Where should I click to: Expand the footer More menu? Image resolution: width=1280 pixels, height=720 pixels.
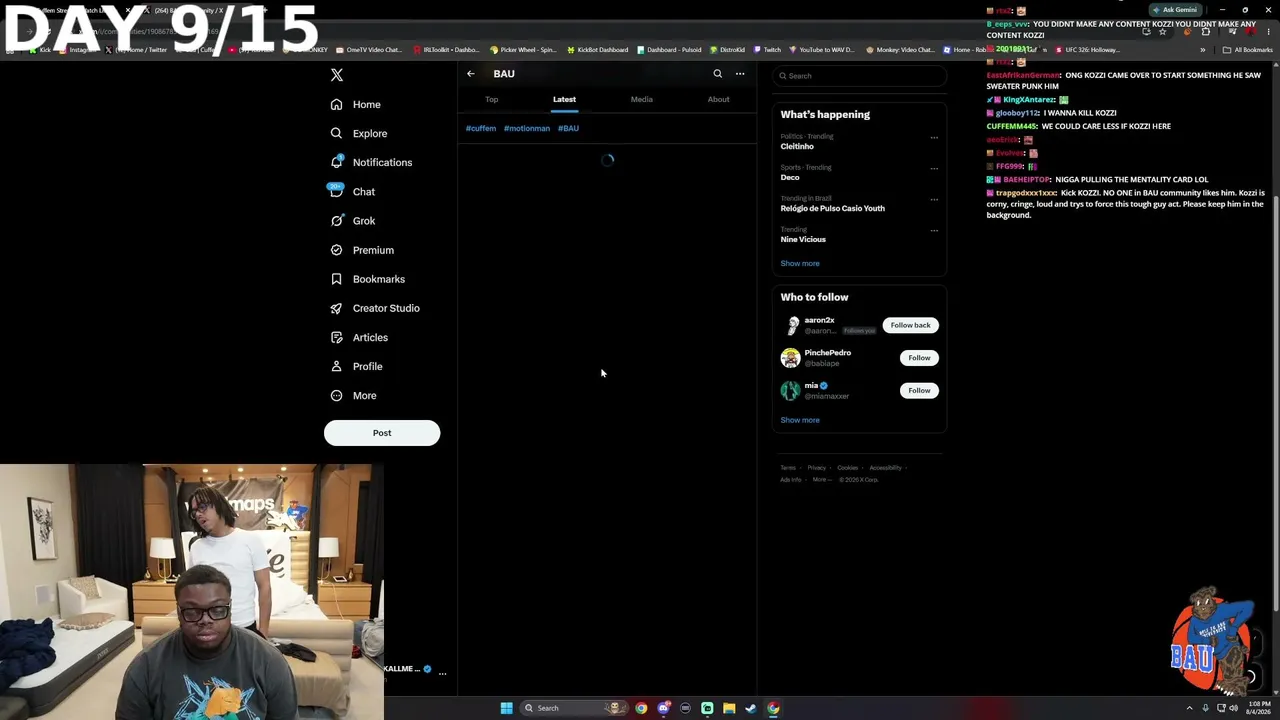pyautogui.click(x=821, y=480)
